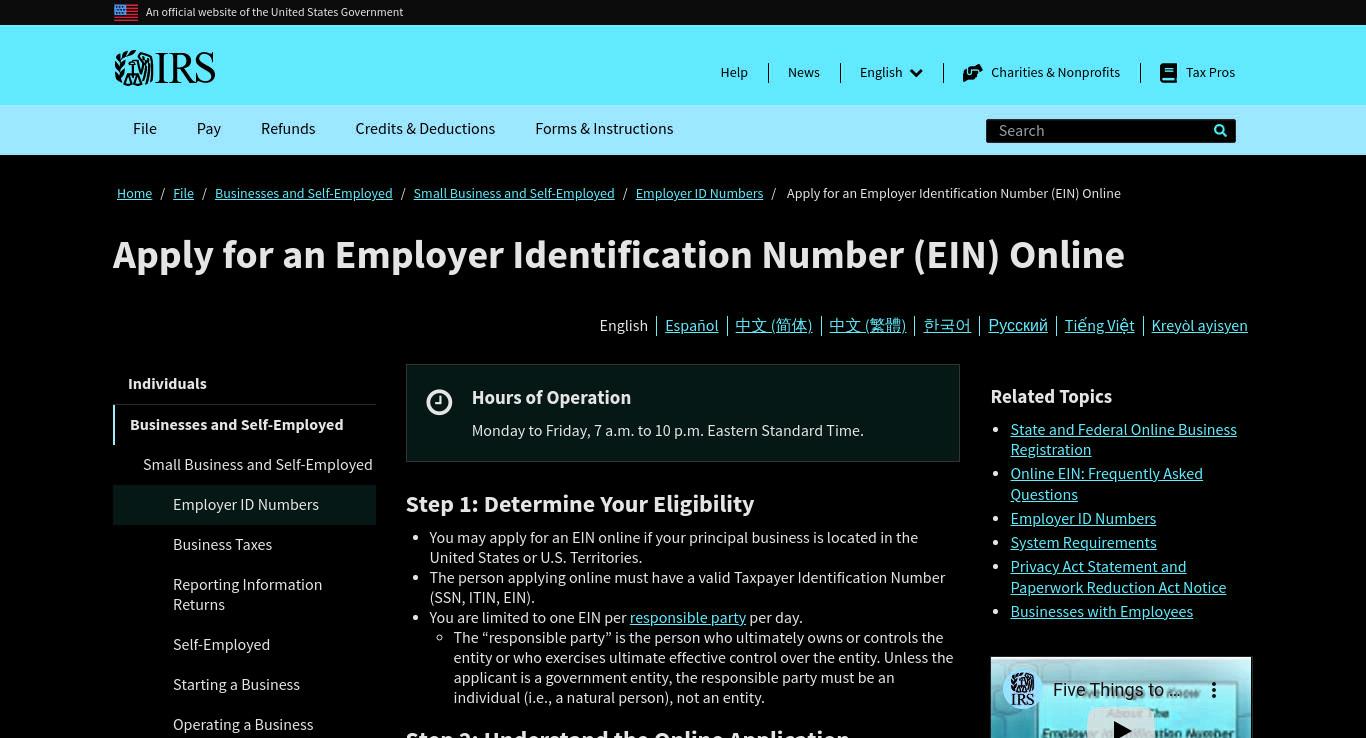Click the IRS logo
The width and height of the screenshot is (1366, 738).
tap(165, 68)
